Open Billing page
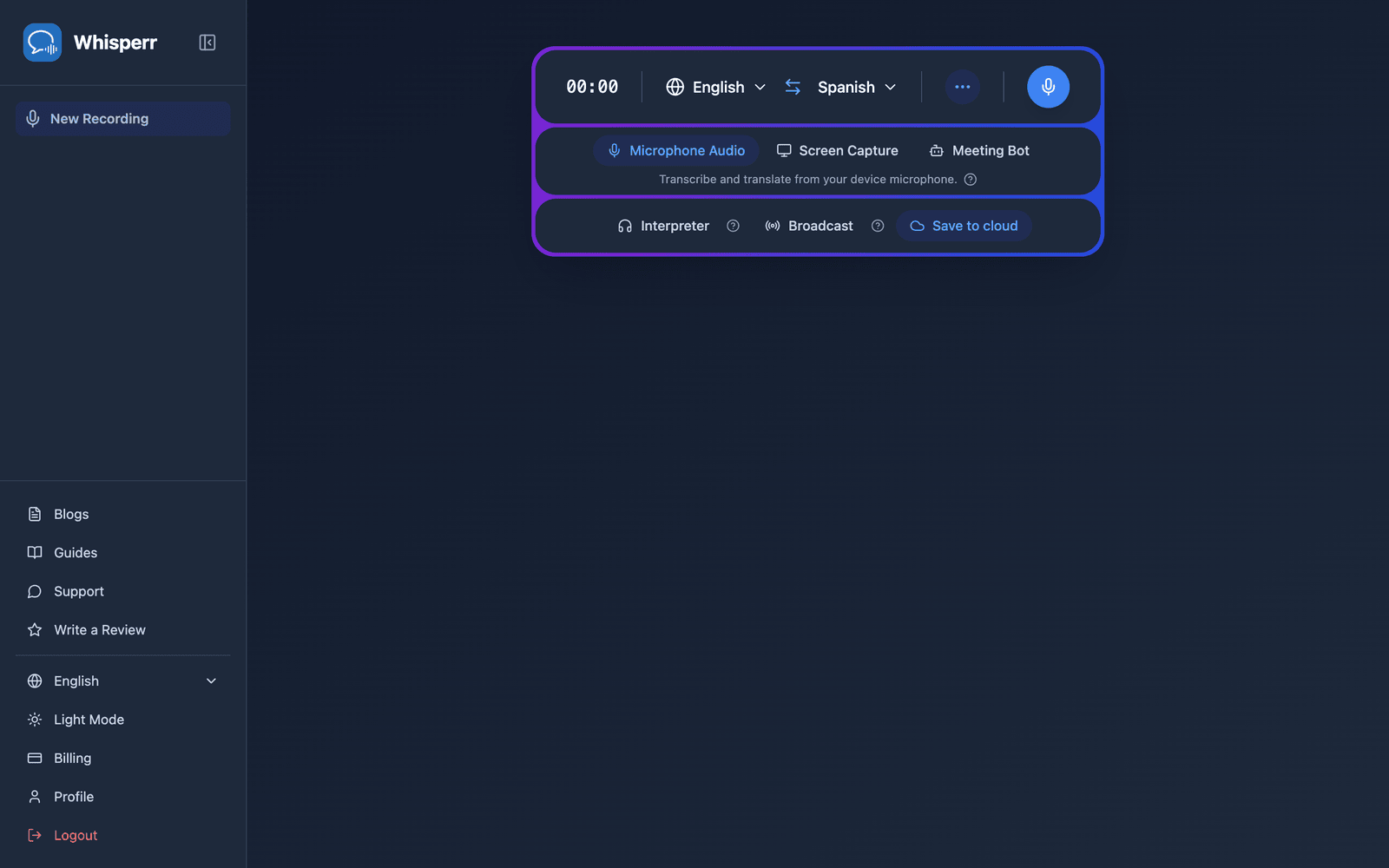The image size is (1389, 868). (122, 758)
